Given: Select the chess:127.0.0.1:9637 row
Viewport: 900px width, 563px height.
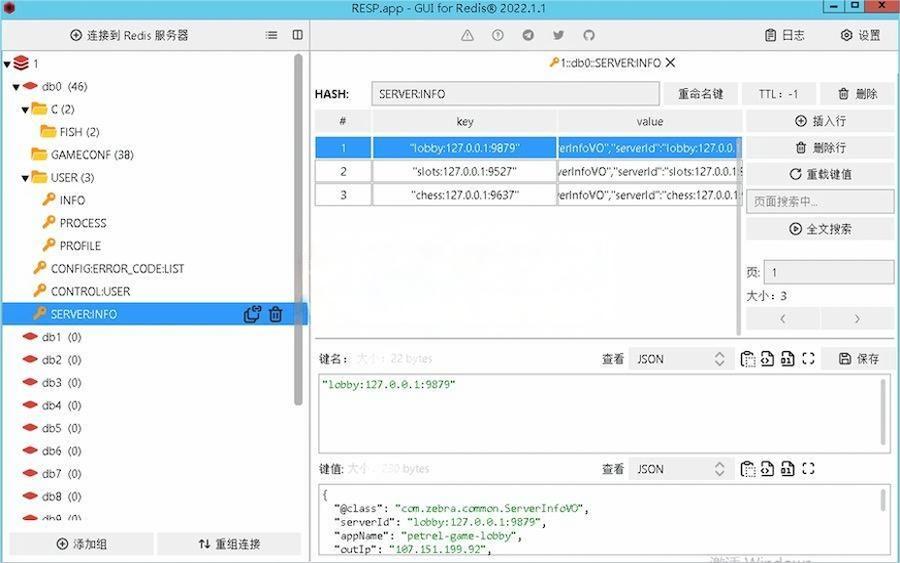Looking at the screenshot, I should tap(528, 195).
